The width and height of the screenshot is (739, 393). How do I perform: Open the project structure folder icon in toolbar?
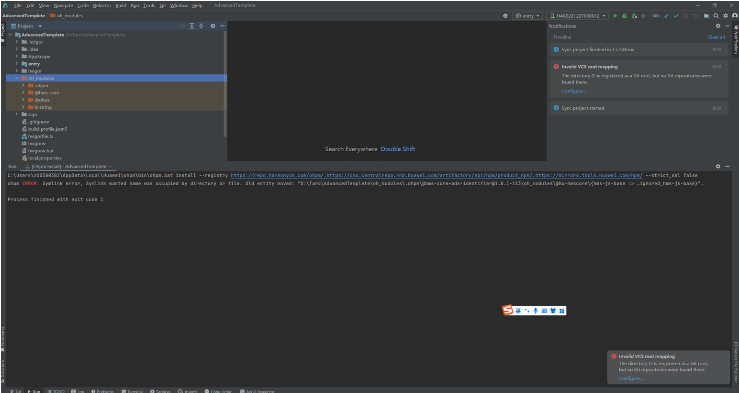pyautogui.click(x=706, y=16)
